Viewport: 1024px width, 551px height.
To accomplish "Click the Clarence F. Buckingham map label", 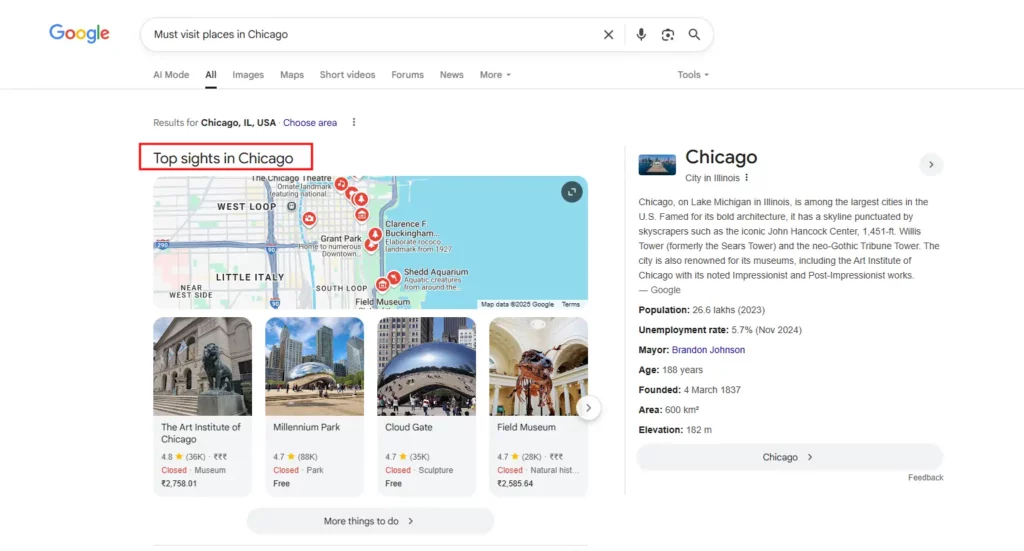I will click(x=411, y=228).
